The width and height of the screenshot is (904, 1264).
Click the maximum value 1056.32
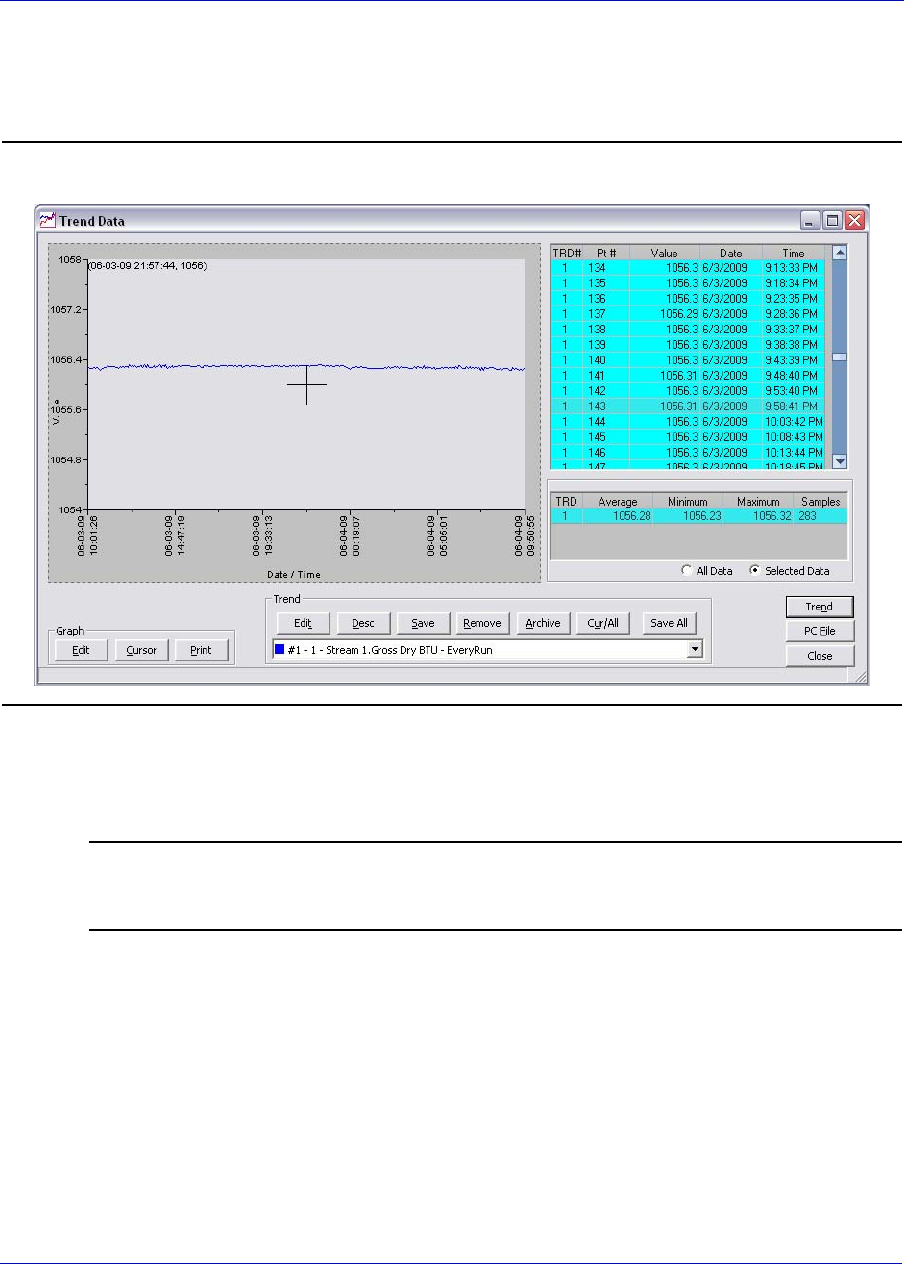(x=758, y=515)
